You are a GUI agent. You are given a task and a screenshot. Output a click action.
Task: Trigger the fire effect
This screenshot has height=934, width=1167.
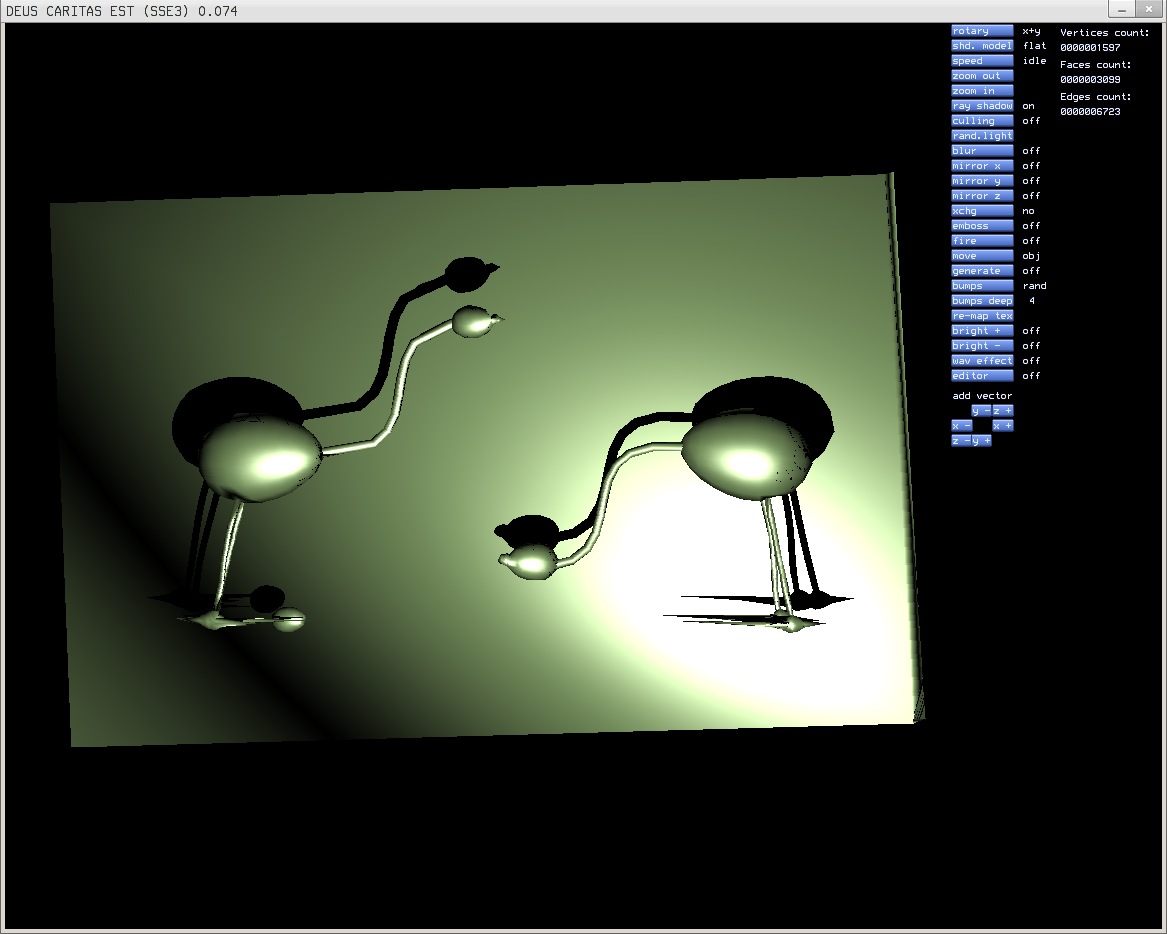[x=980, y=240]
